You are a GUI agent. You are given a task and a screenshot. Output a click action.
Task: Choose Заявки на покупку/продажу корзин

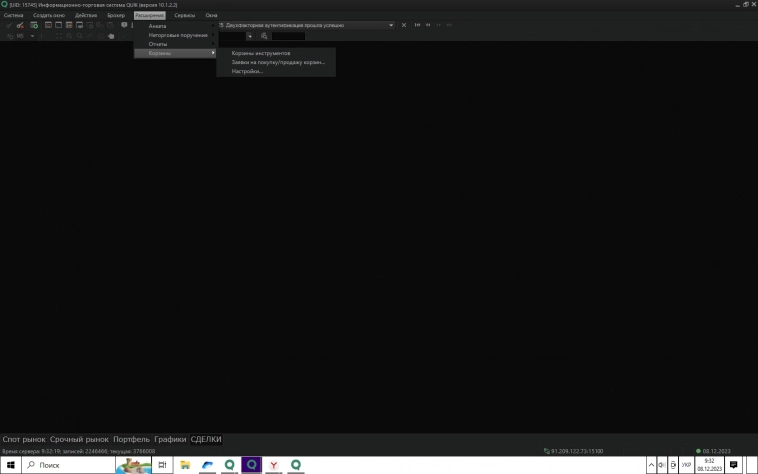[278, 62]
